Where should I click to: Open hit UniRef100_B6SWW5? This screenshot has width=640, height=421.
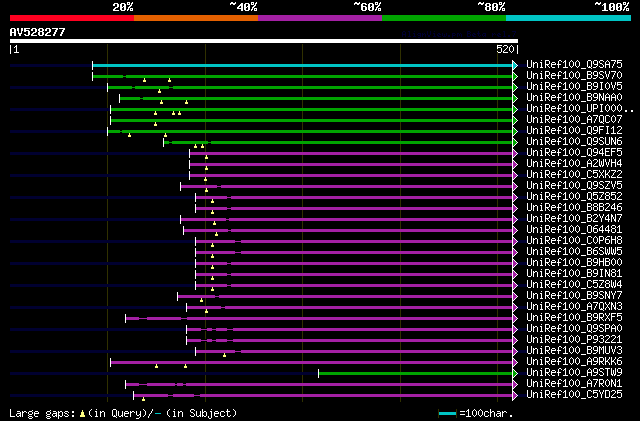pyautogui.click(x=574, y=252)
